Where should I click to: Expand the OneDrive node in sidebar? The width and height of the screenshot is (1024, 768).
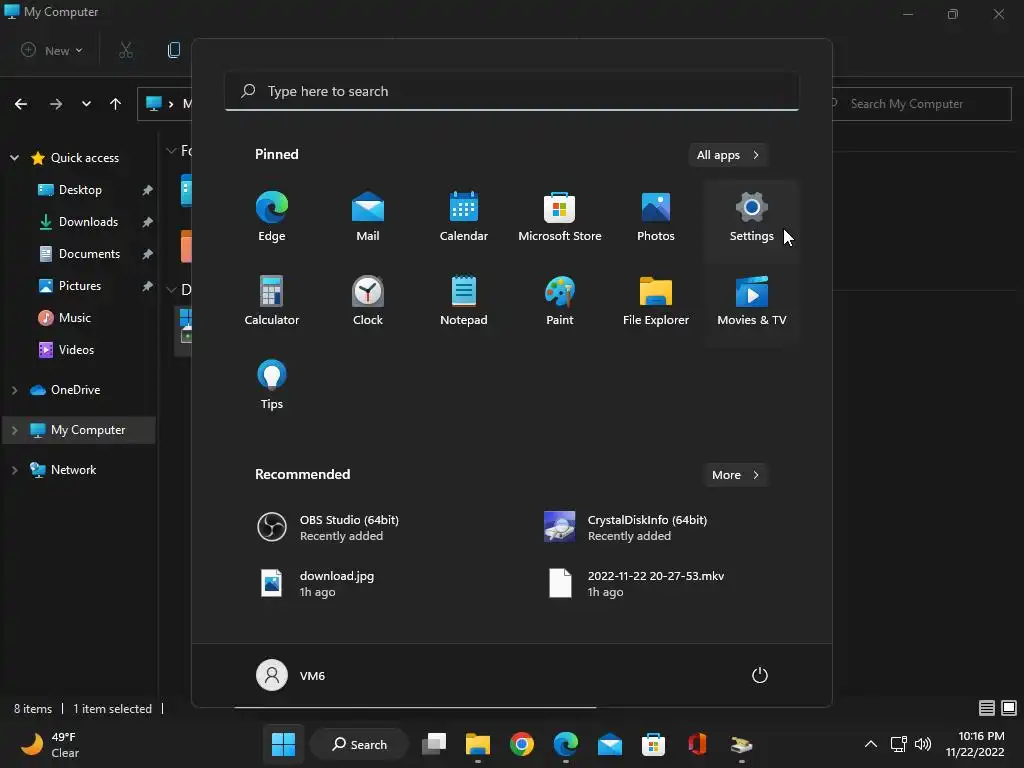[14, 390]
